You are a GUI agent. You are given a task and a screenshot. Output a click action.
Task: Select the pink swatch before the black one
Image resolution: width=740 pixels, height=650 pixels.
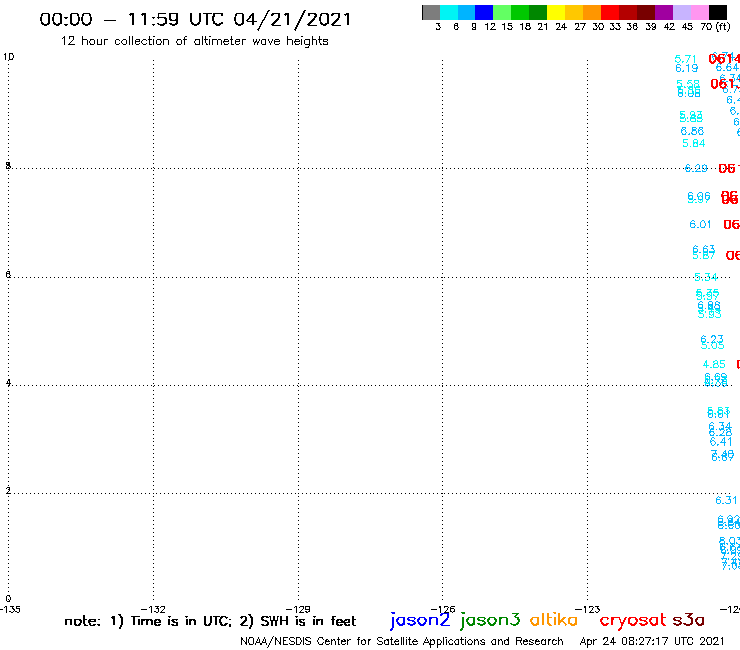pyautogui.click(x=699, y=12)
